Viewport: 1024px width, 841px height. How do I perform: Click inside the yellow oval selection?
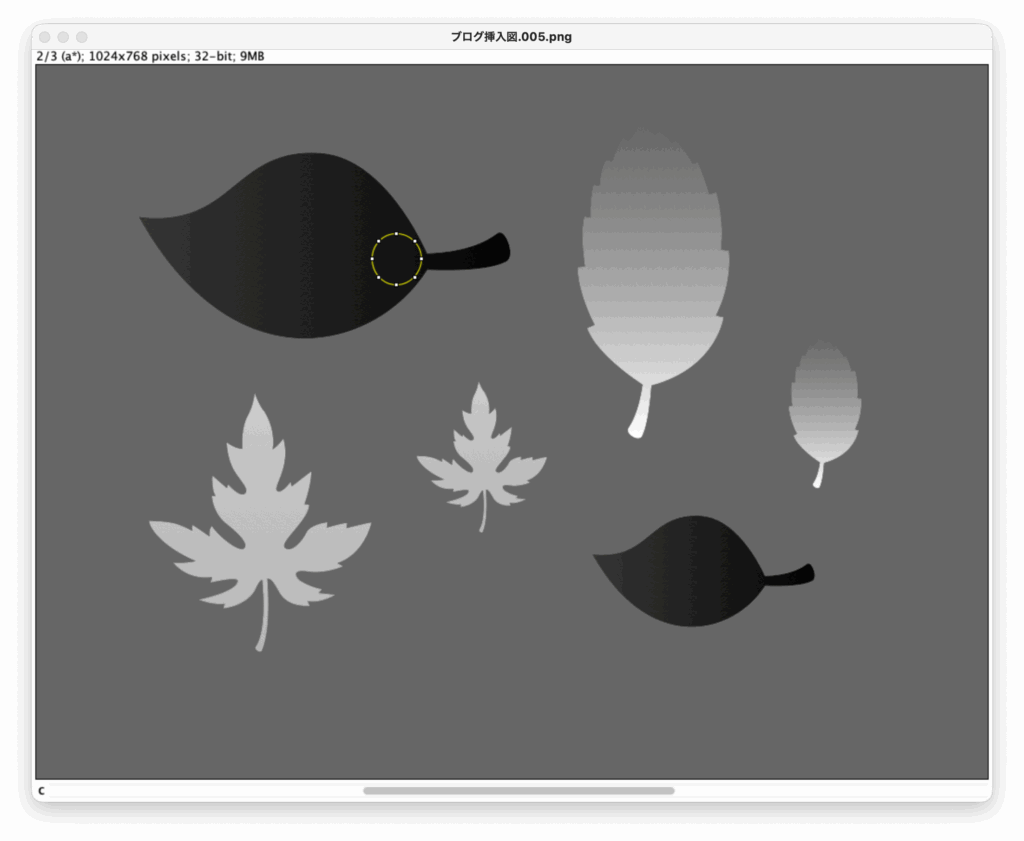tap(397, 259)
